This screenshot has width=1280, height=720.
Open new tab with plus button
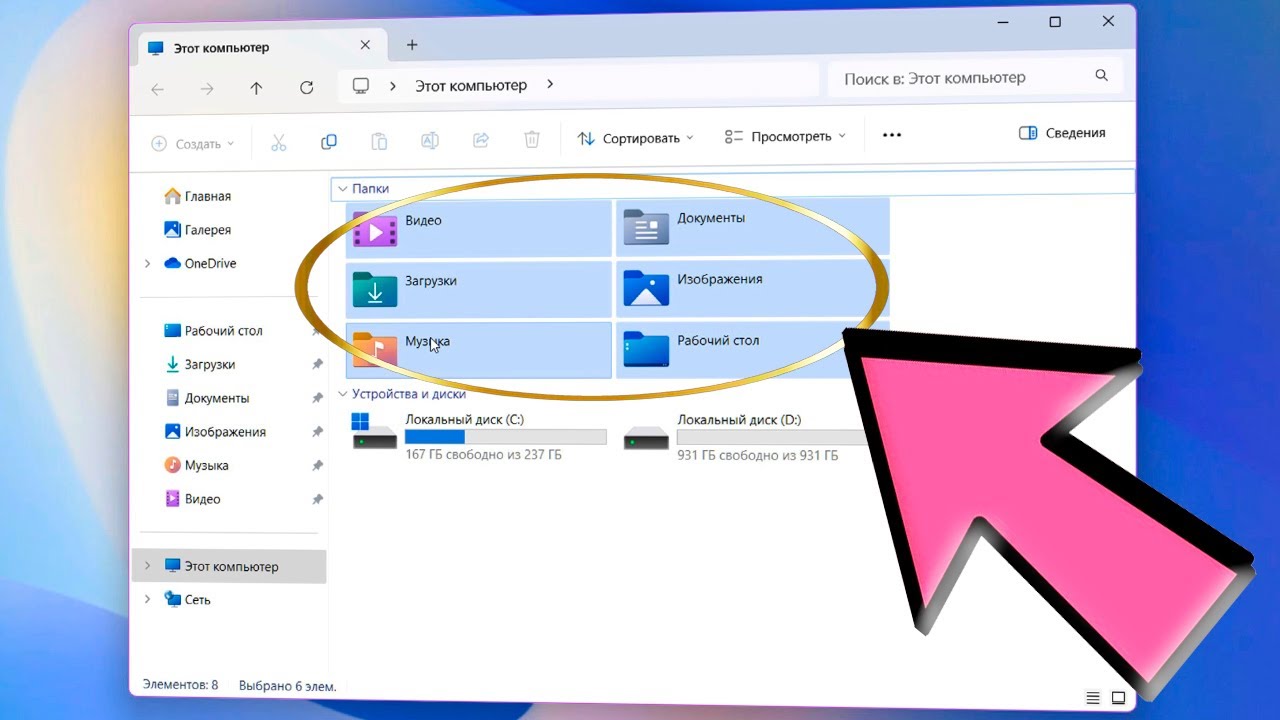coord(412,45)
